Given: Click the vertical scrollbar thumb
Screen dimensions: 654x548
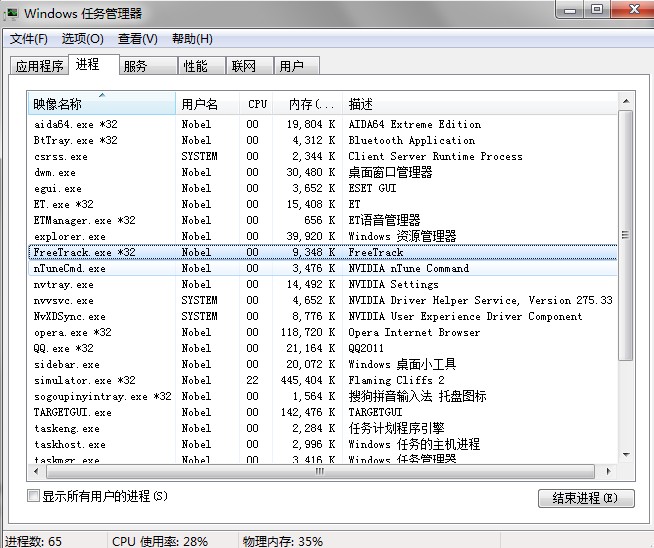Looking at the screenshot, I should point(626,235).
